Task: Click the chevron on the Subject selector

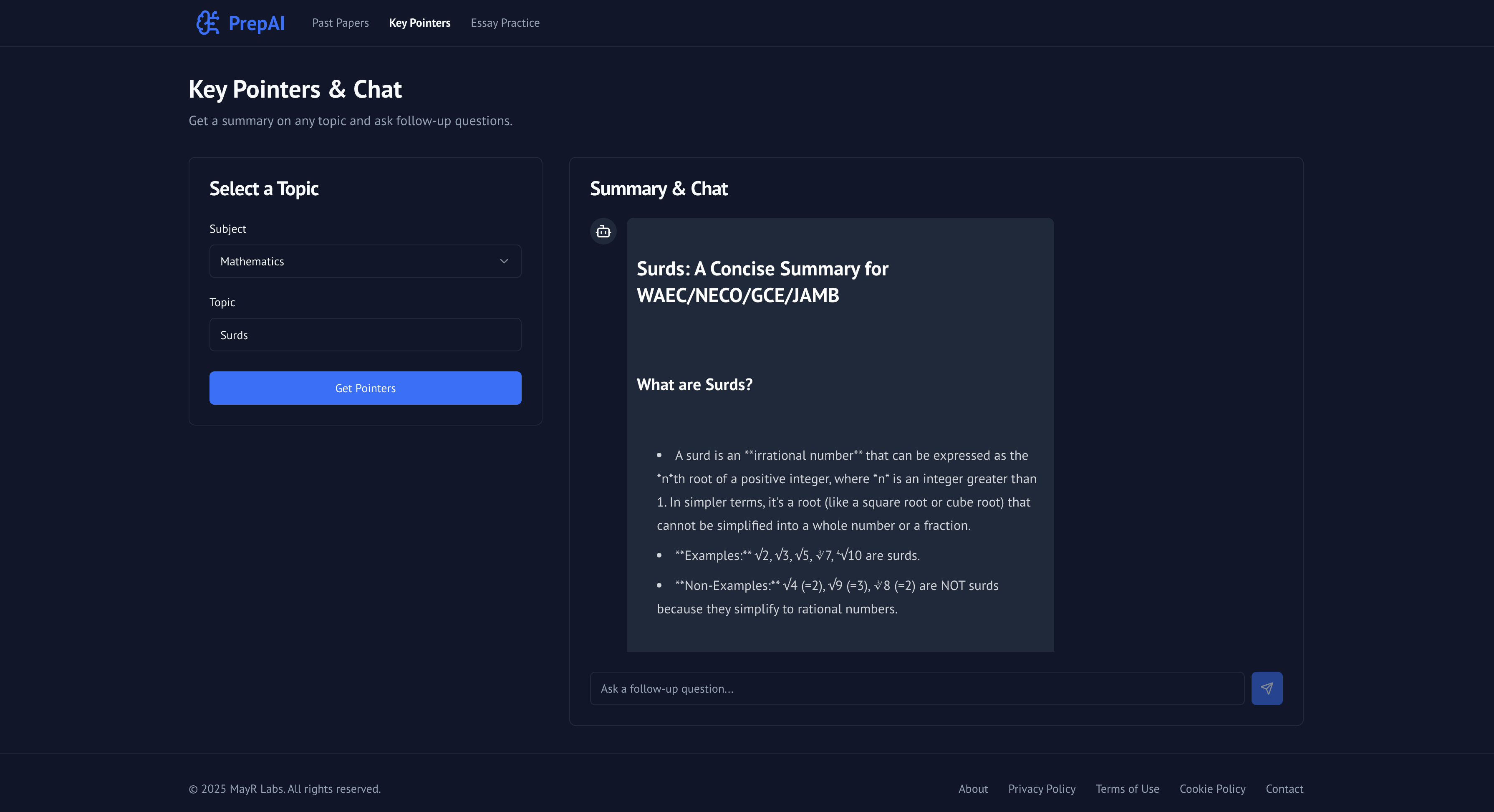Action: 503,261
